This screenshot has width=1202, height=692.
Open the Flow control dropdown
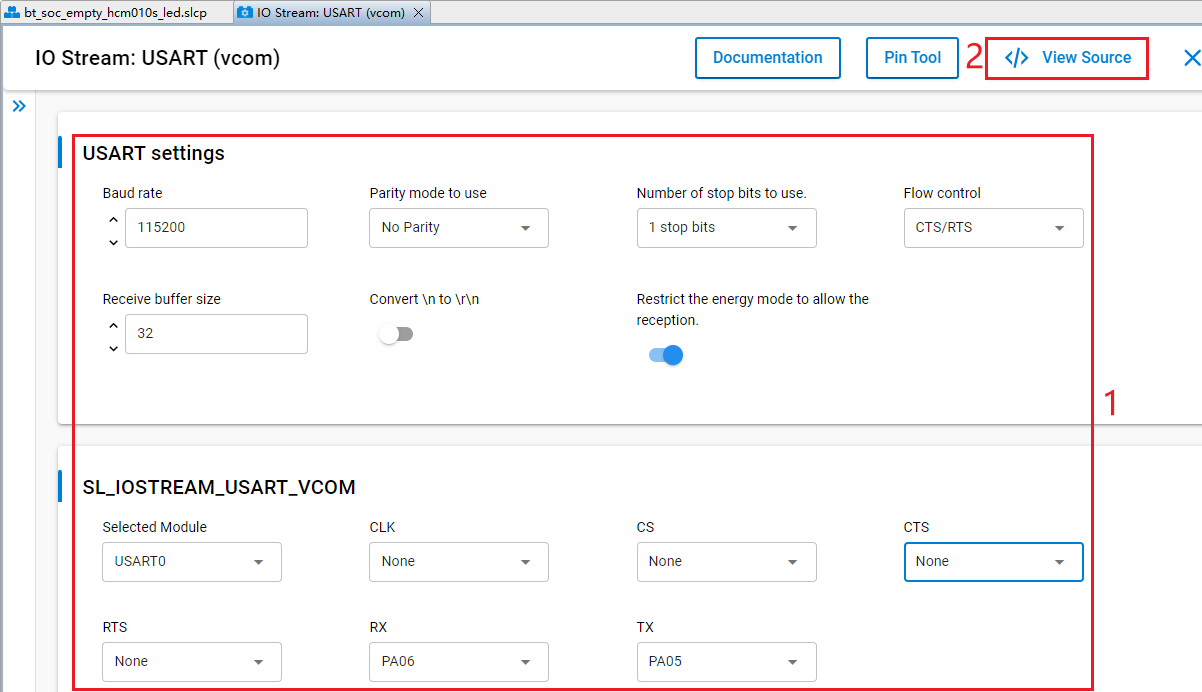tap(993, 228)
